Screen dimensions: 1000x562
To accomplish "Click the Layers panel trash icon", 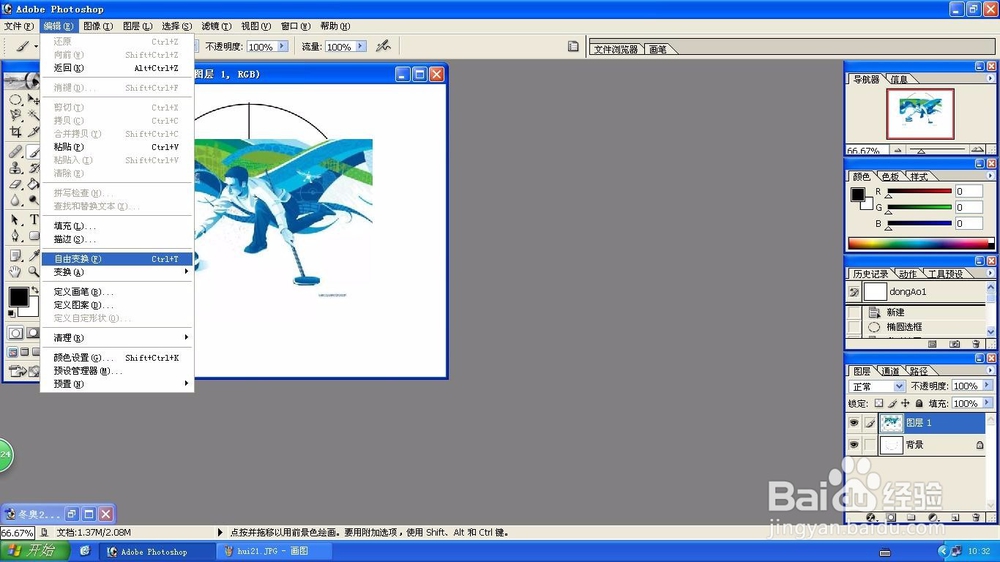I will 976,517.
